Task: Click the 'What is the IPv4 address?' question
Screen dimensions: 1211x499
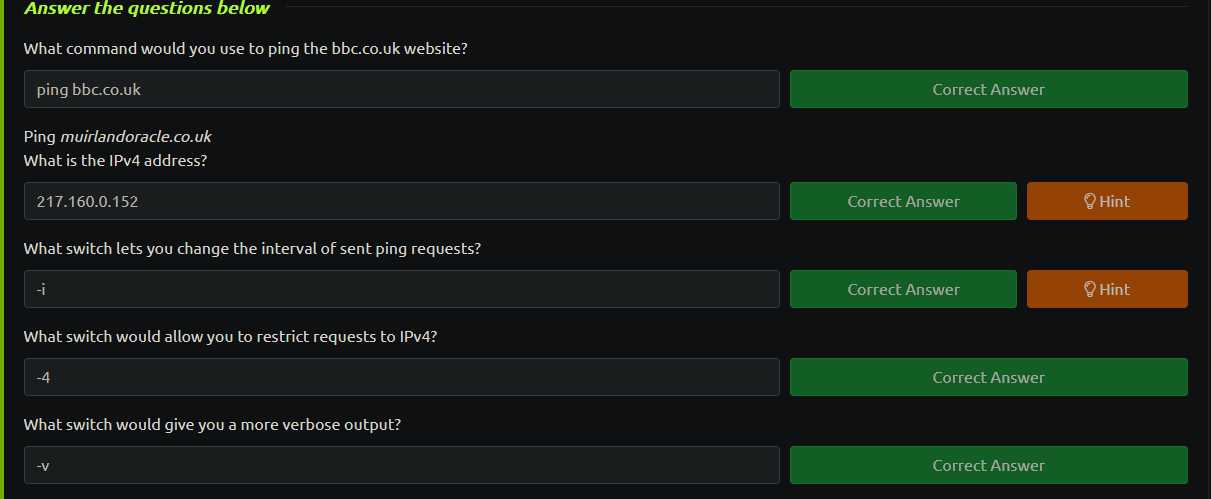Action: pyautogui.click(x=115, y=160)
